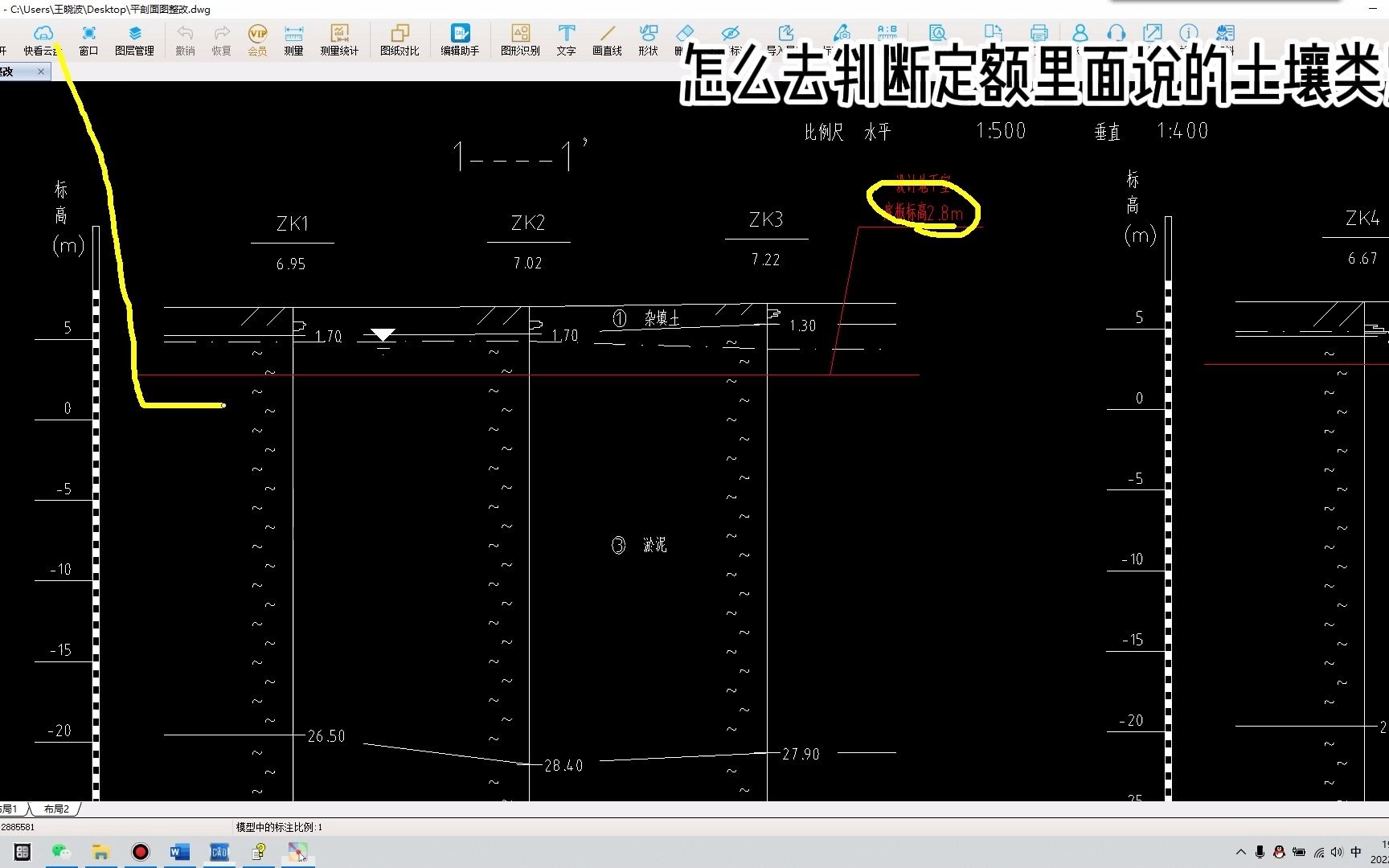Switch to the 布局1 layout tab
The width and height of the screenshot is (1389, 868).
[10, 809]
